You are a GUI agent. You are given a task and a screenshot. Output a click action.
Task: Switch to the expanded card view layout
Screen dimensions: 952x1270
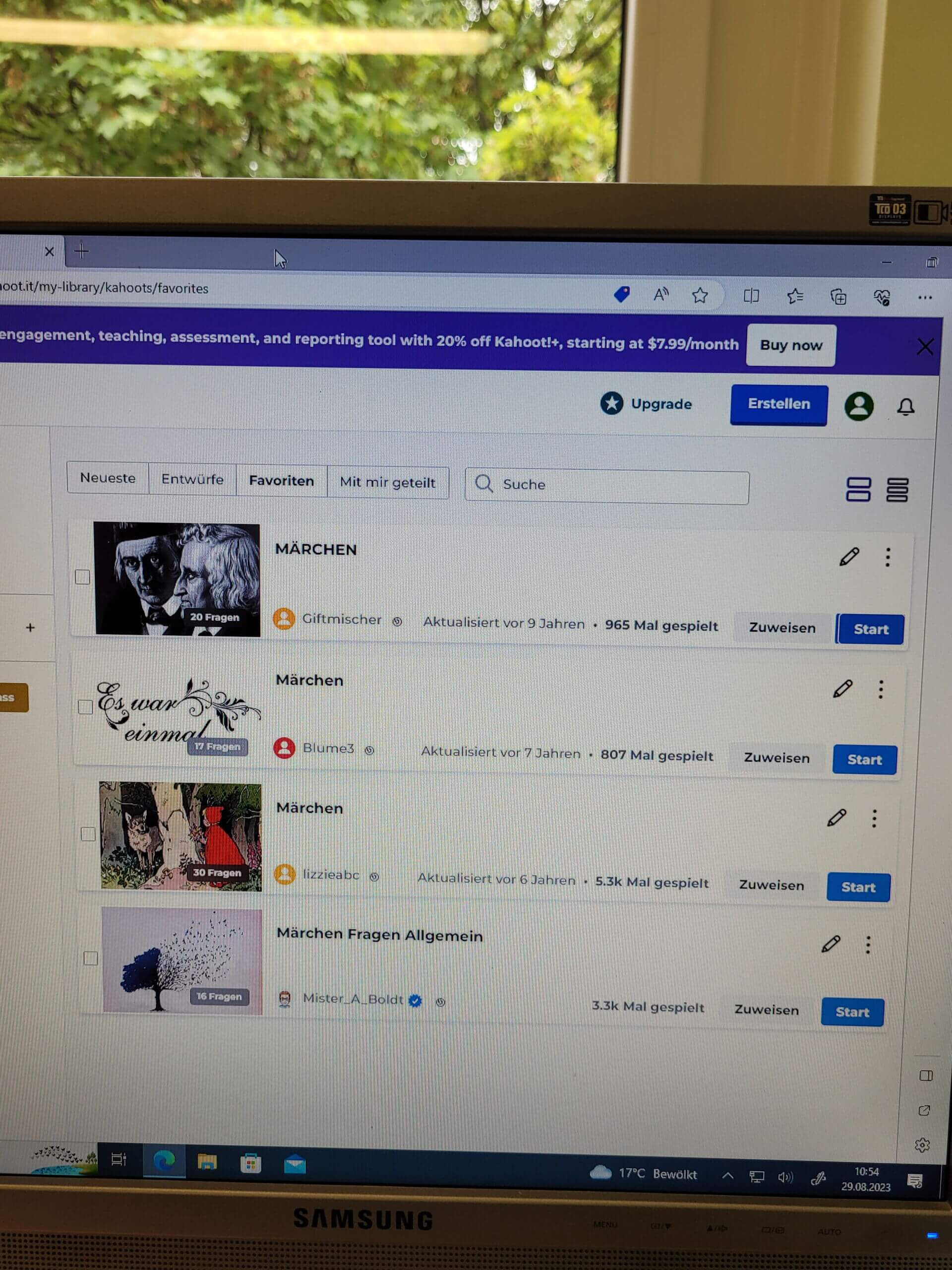coord(858,489)
